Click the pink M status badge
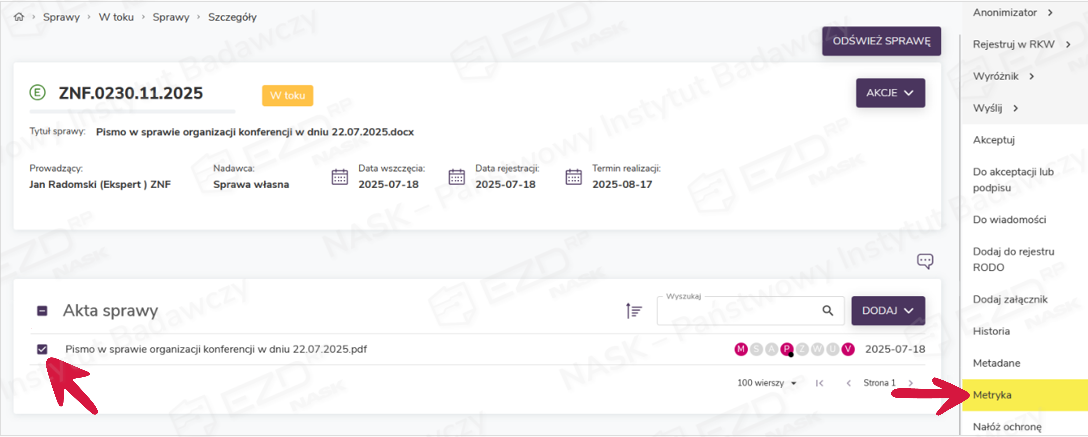Image resolution: width=1088 pixels, height=437 pixels. point(741,349)
